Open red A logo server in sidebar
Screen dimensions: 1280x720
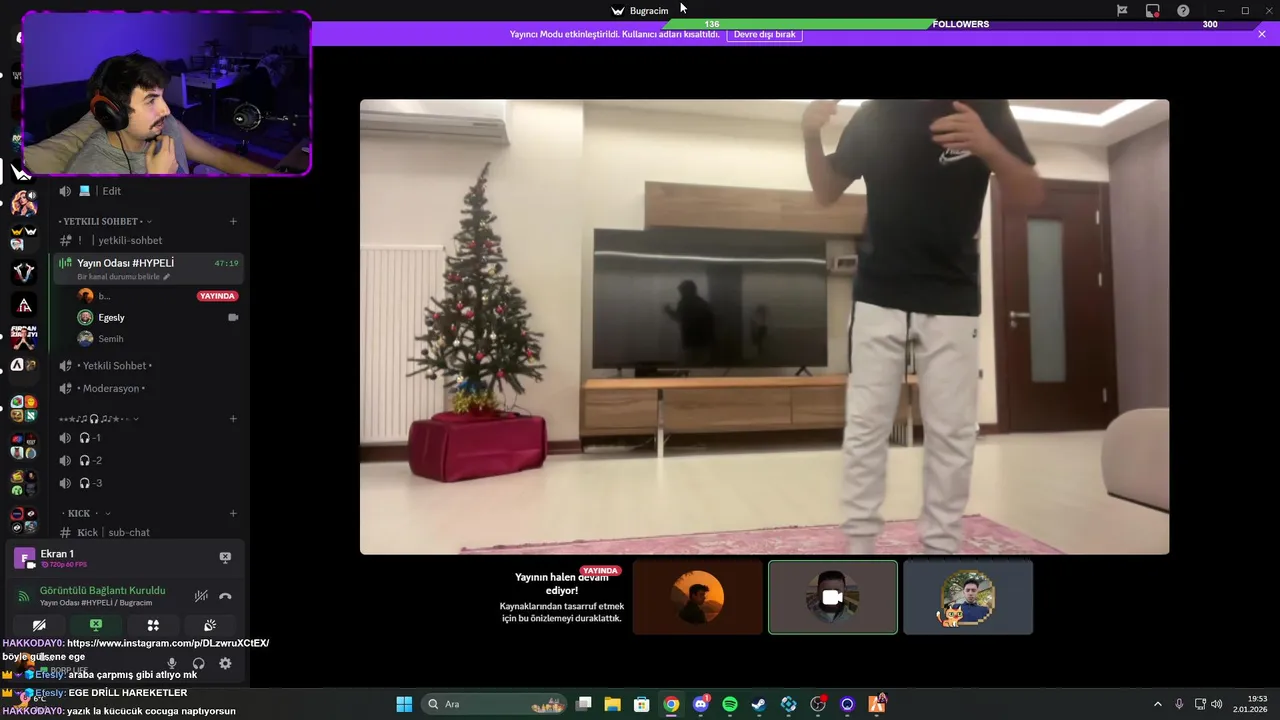click(x=24, y=304)
